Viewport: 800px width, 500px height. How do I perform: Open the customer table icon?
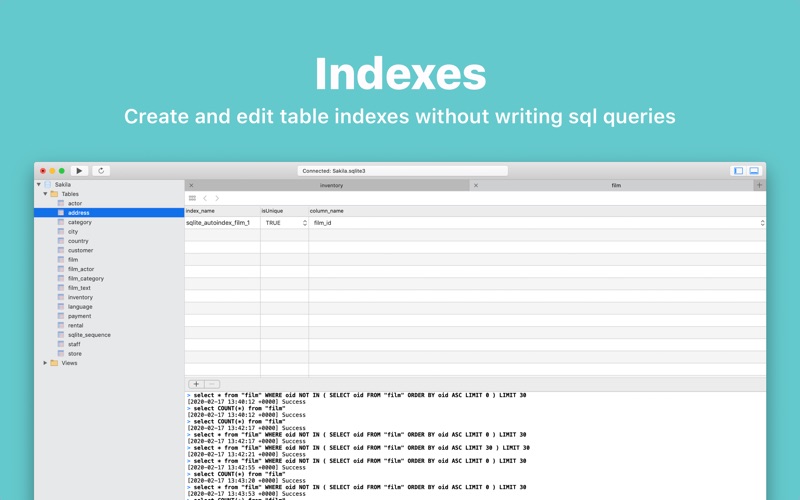pos(61,250)
